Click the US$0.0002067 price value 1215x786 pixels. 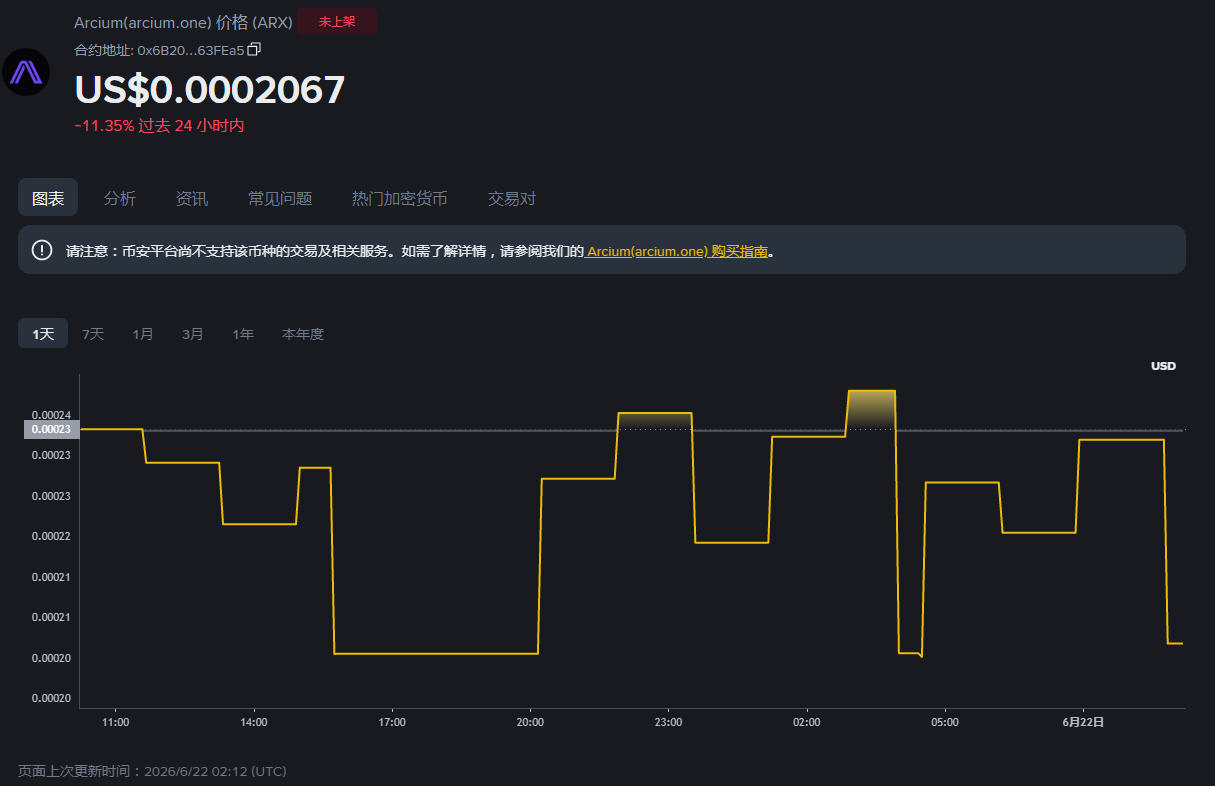(x=210, y=90)
